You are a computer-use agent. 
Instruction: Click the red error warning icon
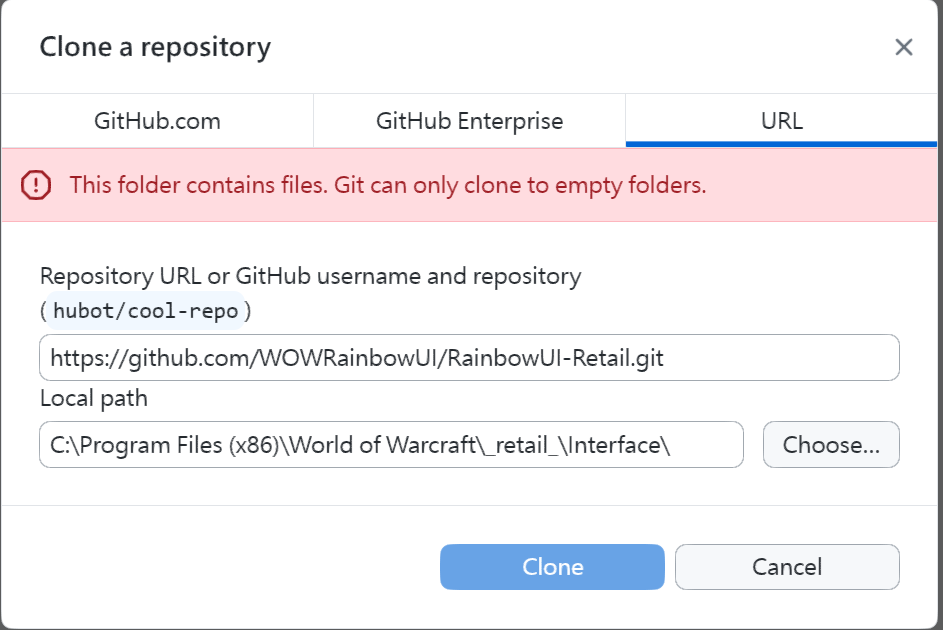[36, 185]
